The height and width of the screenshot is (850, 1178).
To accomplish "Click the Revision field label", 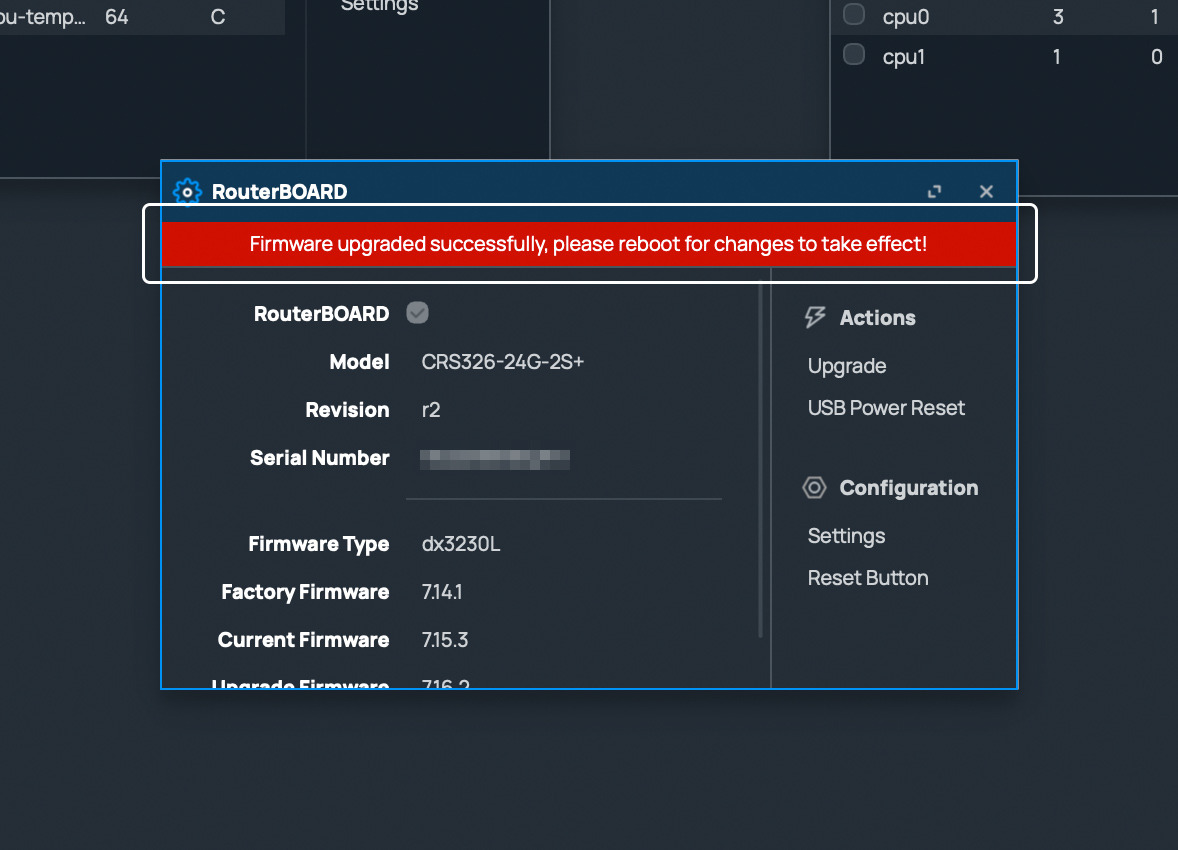I will pyautogui.click(x=347, y=410).
